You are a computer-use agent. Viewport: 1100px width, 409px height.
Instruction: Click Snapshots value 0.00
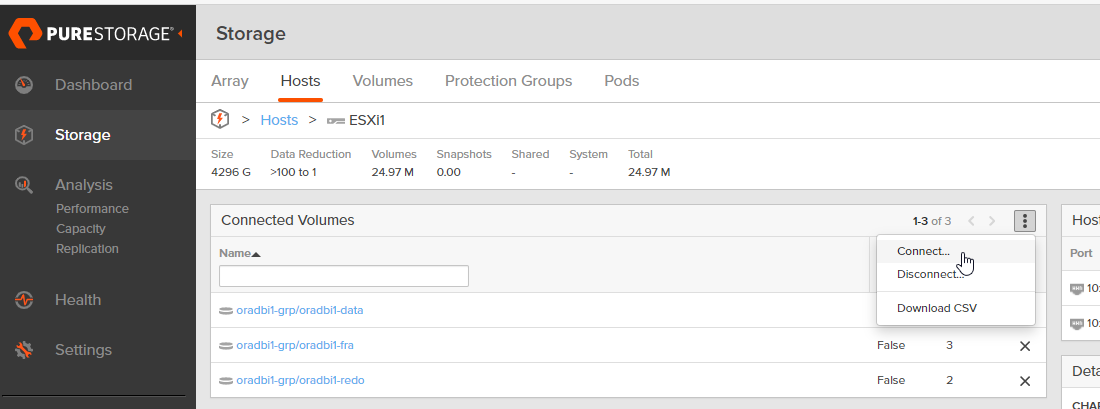(448, 172)
